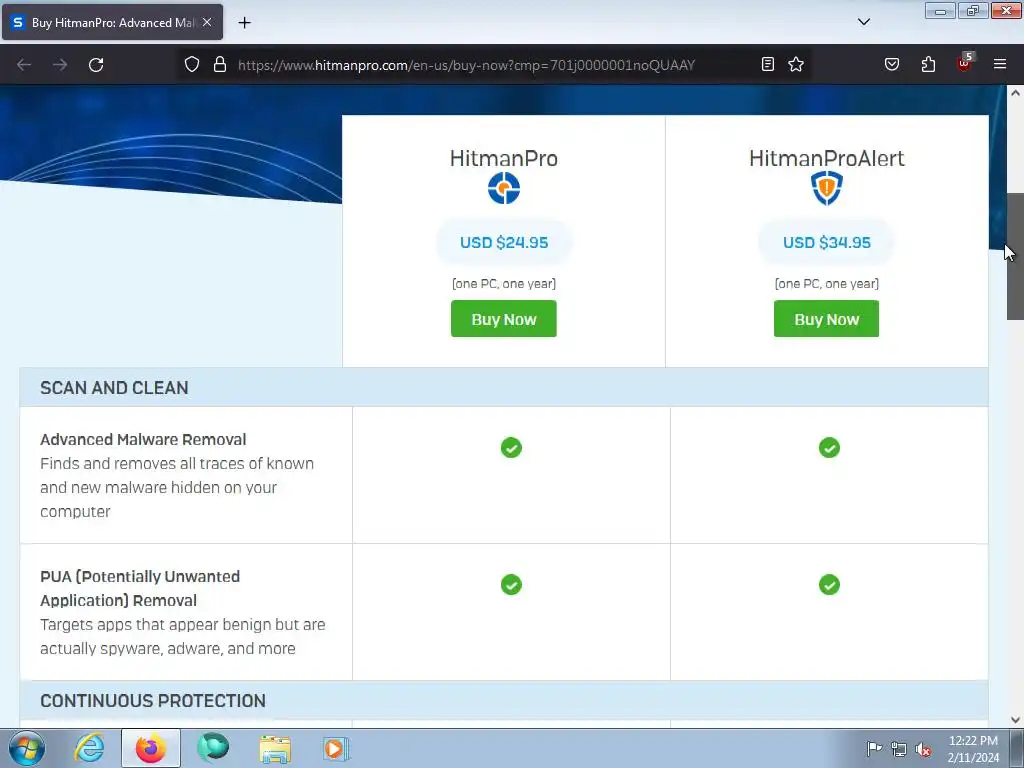
Task: Go back with the browser back arrow
Action: point(24,65)
